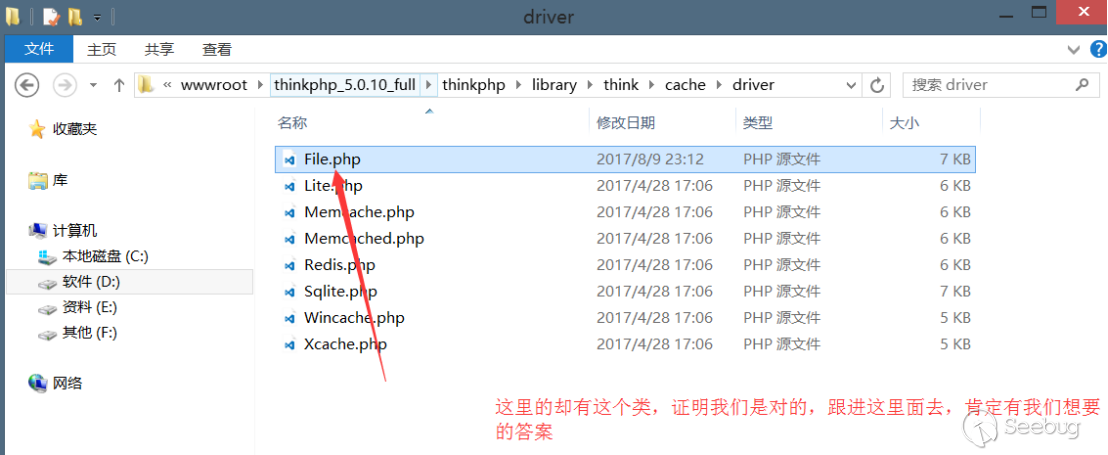Screen dimensions: 1108x455
Task: Click wwwroot in the address path
Action: (x=214, y=85)
